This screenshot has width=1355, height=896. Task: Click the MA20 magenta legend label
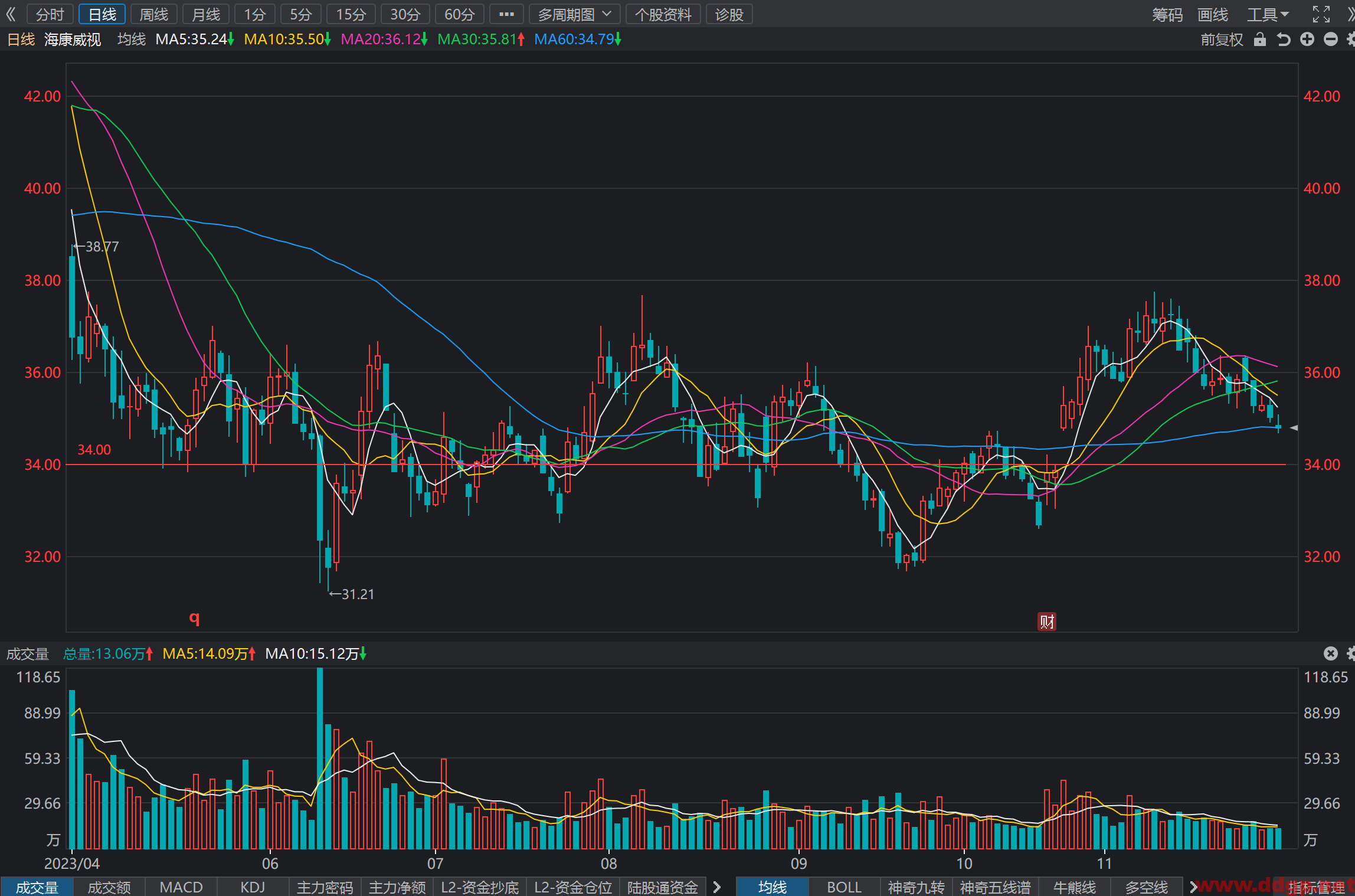pyautogui.click(x=384, y=40)
